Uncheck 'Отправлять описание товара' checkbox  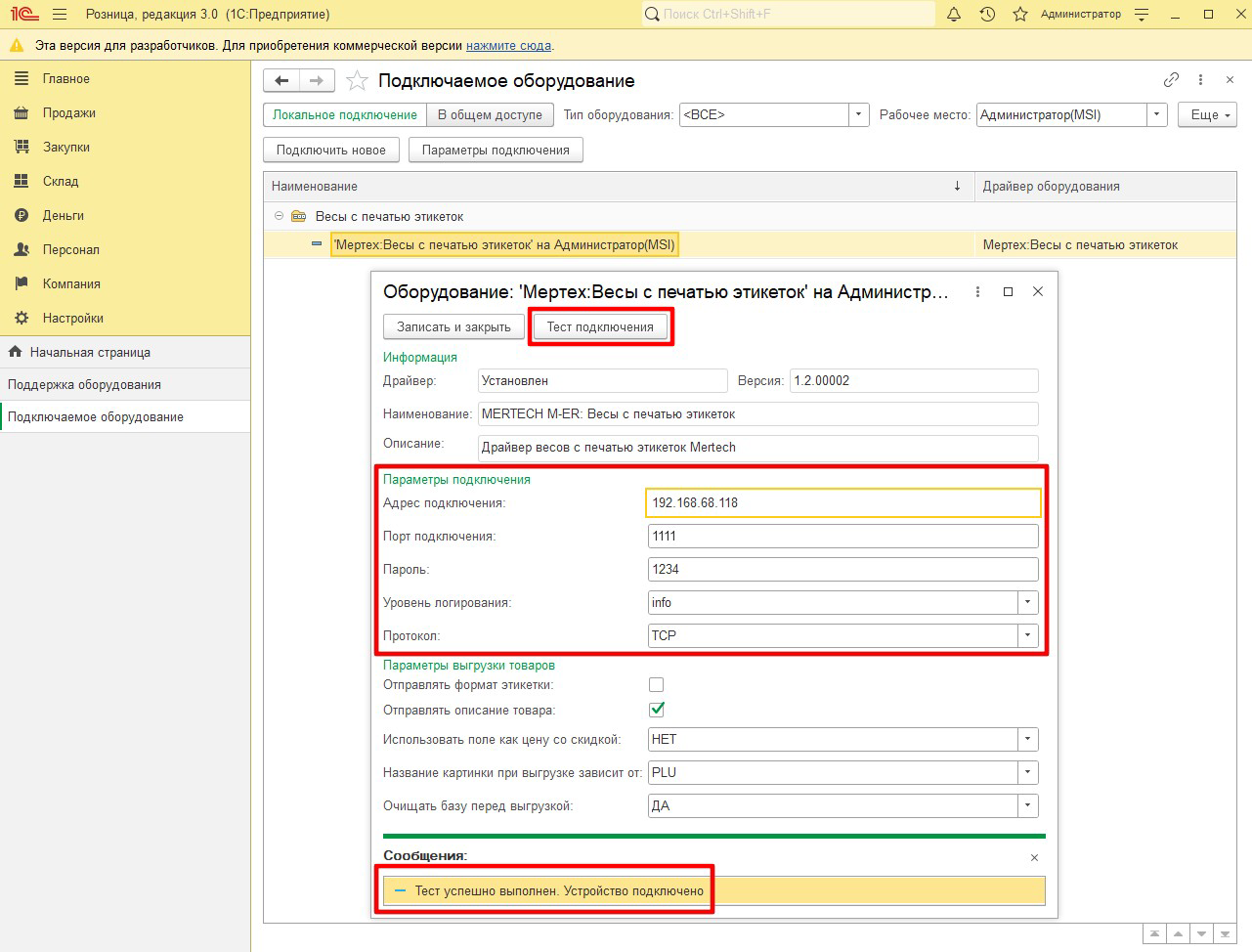point(657,710)
